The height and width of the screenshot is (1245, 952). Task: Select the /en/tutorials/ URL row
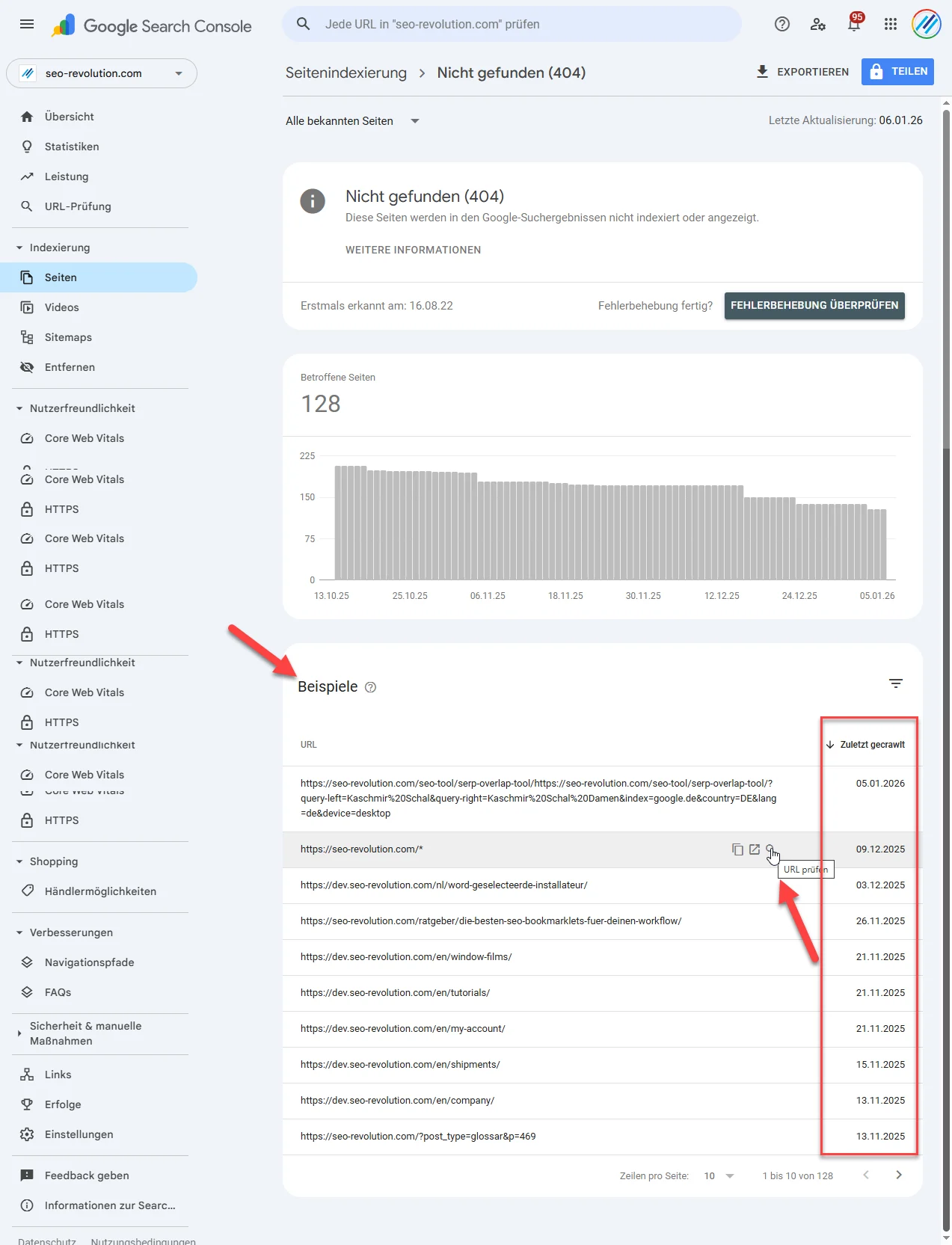[603, 993]
